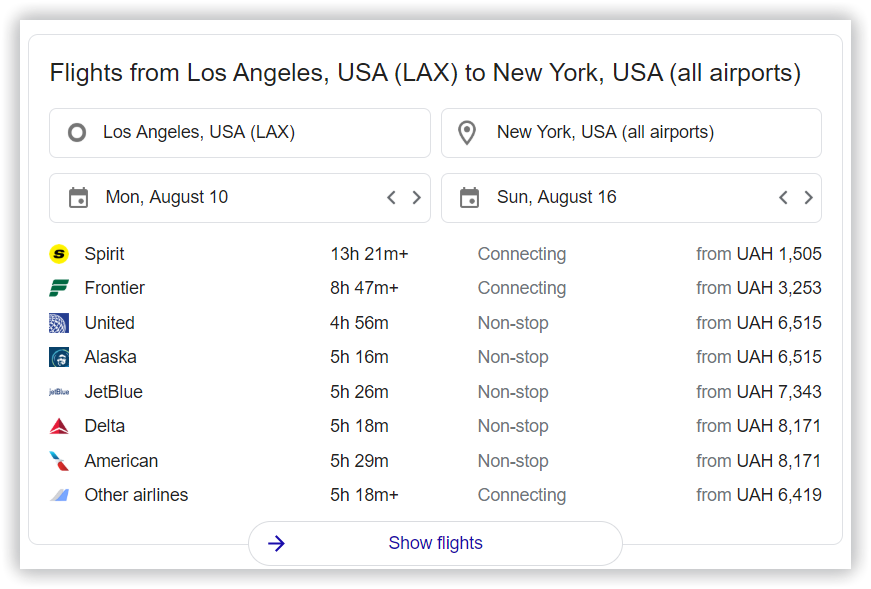The width and height of the screenshot is (871, 589).
Task: Open JetBlue flights from UAH 7,343
Action: [x=759, y=392]
